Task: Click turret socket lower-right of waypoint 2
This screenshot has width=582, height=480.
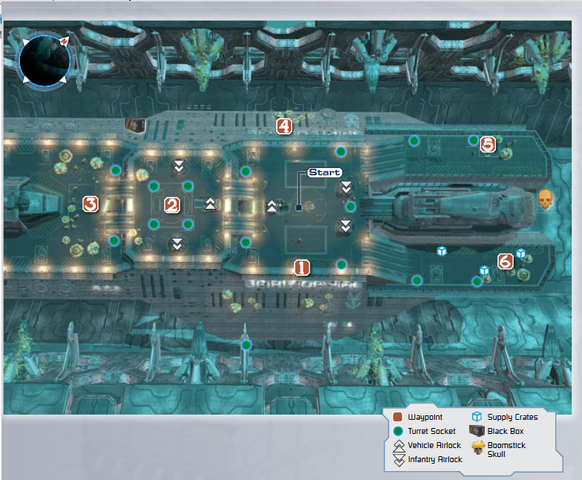Action: 188,224
